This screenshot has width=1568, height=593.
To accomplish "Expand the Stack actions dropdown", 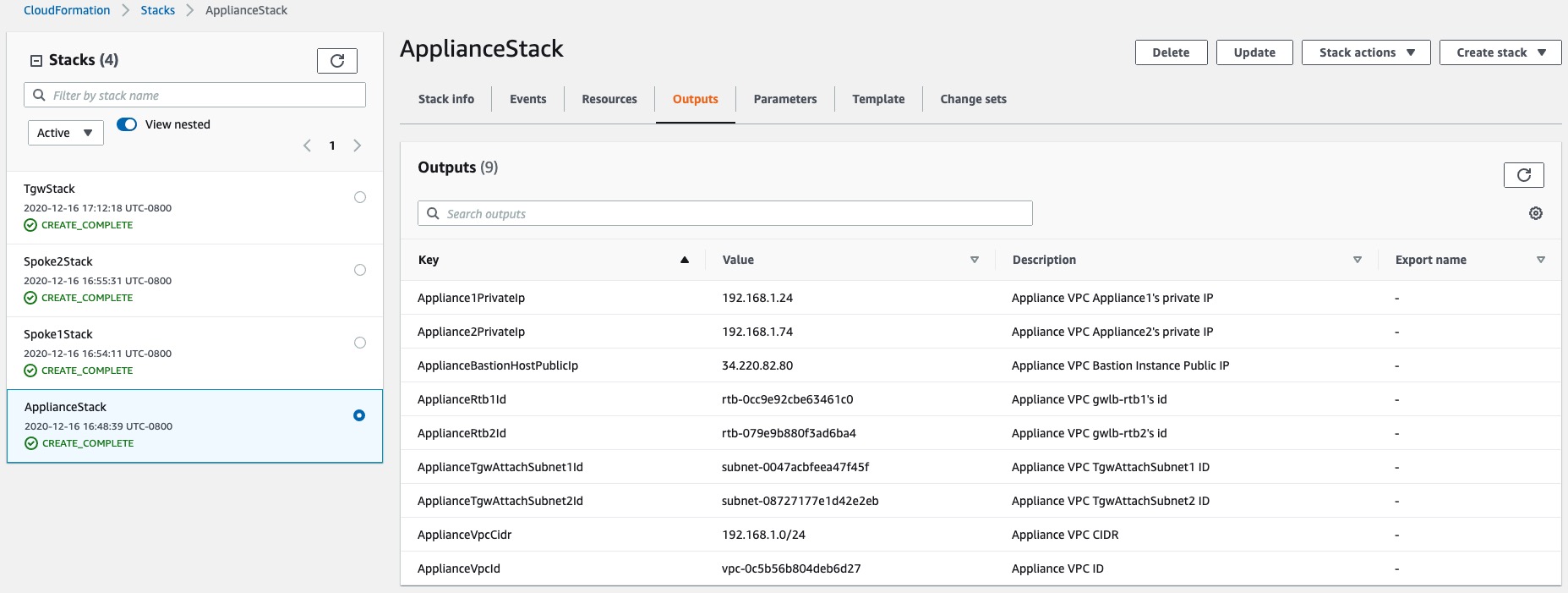I will click(x=1366, y=52).
